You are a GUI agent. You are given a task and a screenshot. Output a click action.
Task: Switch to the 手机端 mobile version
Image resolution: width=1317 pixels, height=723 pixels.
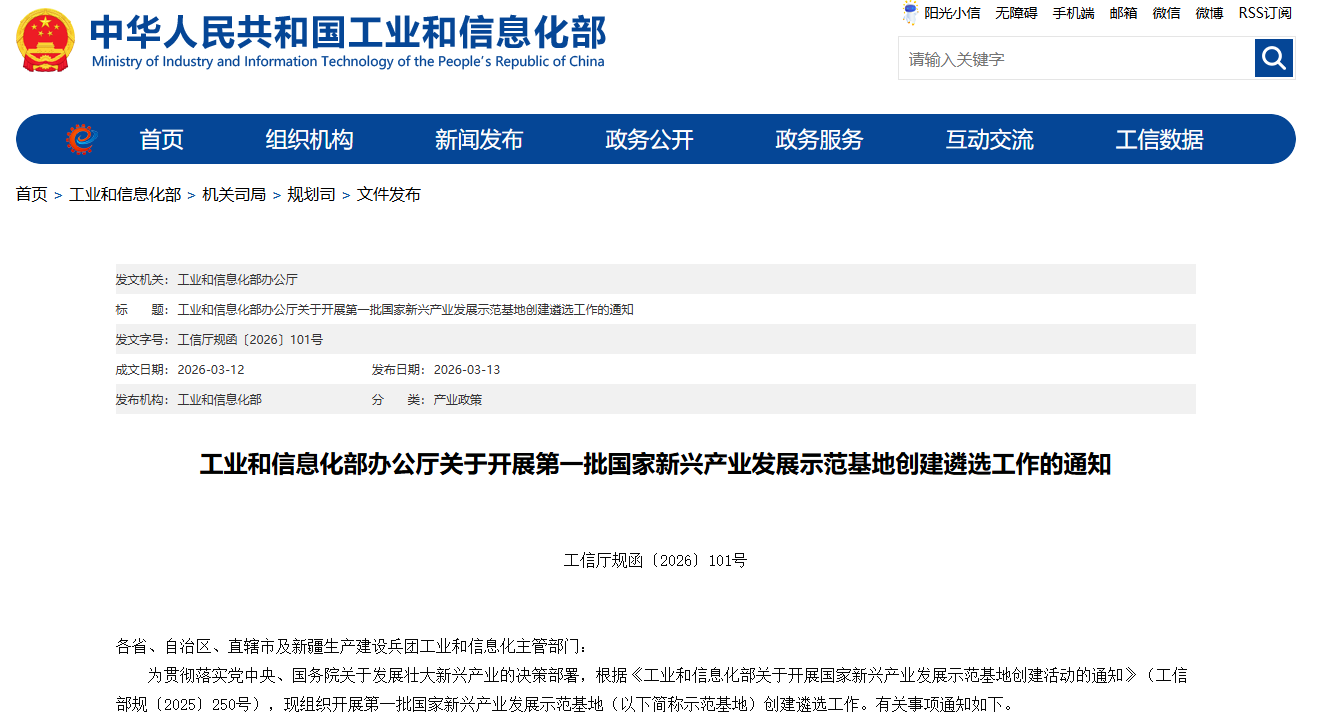tap(1071, 14)
